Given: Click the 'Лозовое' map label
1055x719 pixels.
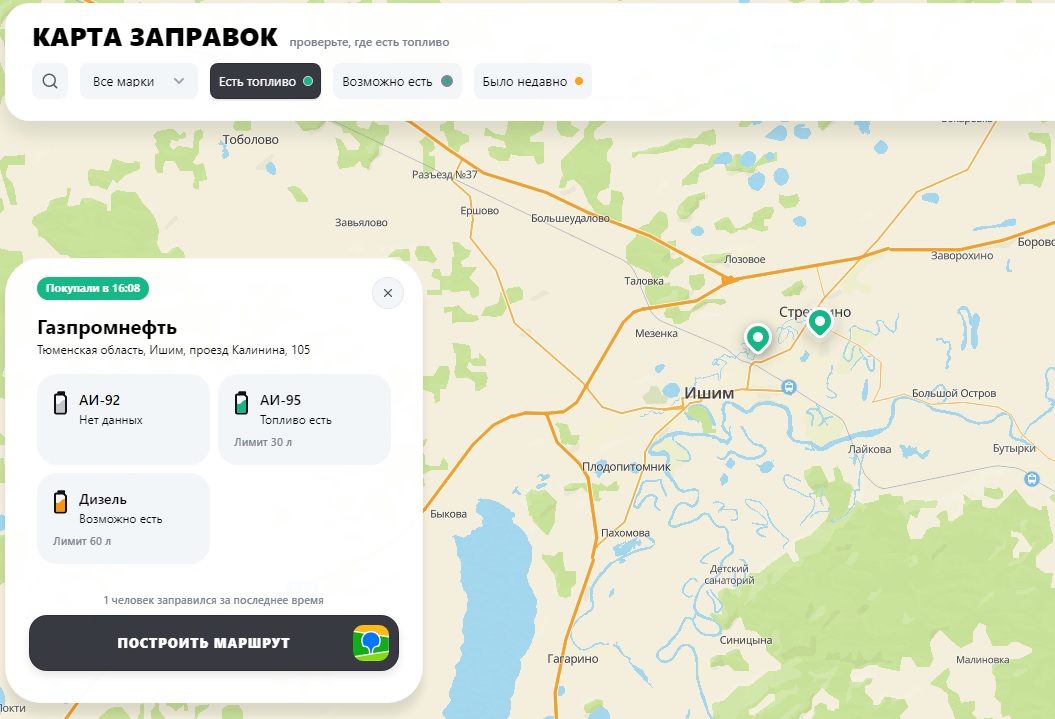Looking at the screenshot, I should 744,259.
